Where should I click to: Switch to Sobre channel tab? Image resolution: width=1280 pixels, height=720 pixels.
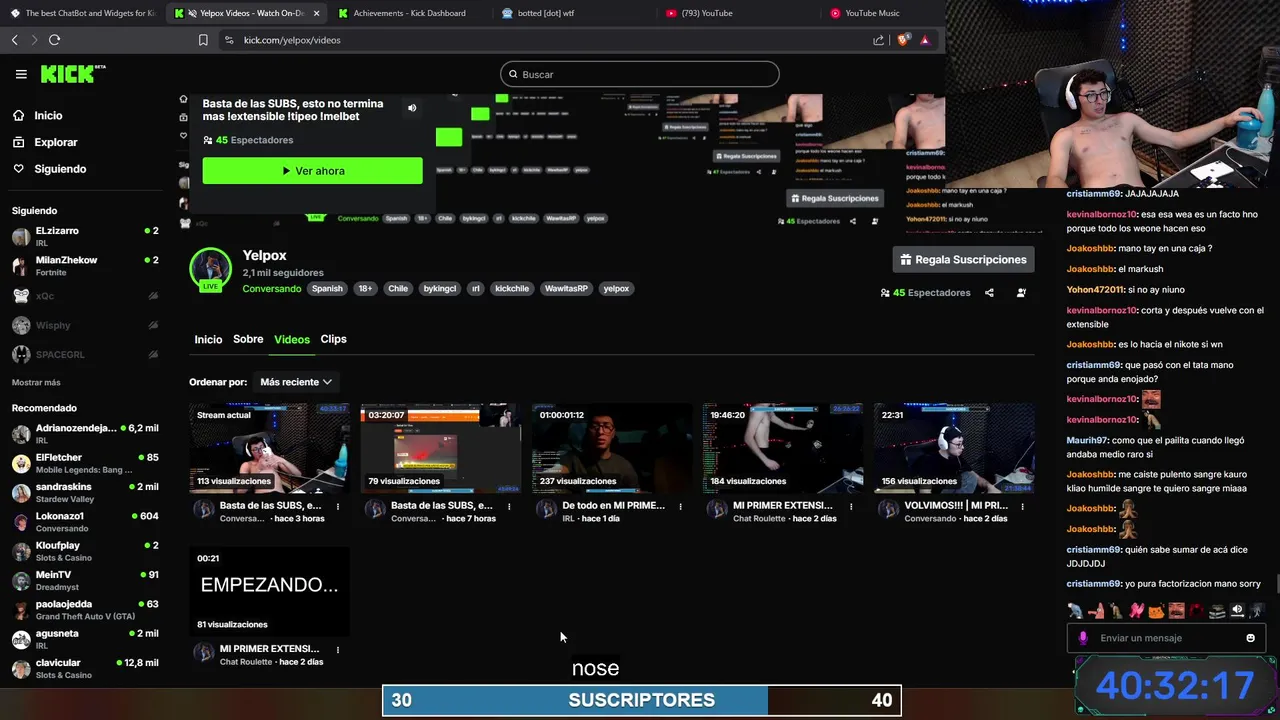click(248, 339)
